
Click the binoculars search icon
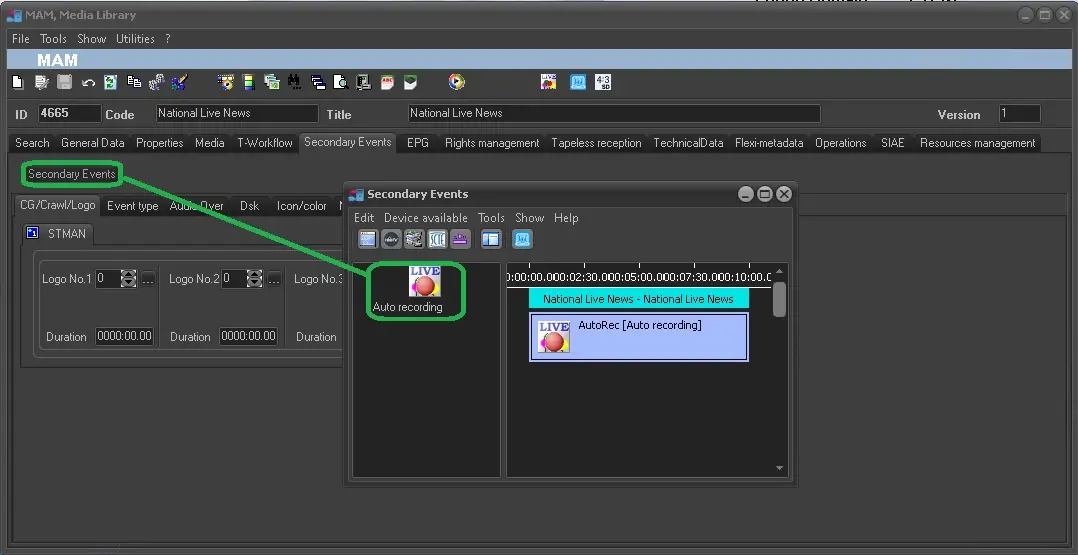(294, 83)
